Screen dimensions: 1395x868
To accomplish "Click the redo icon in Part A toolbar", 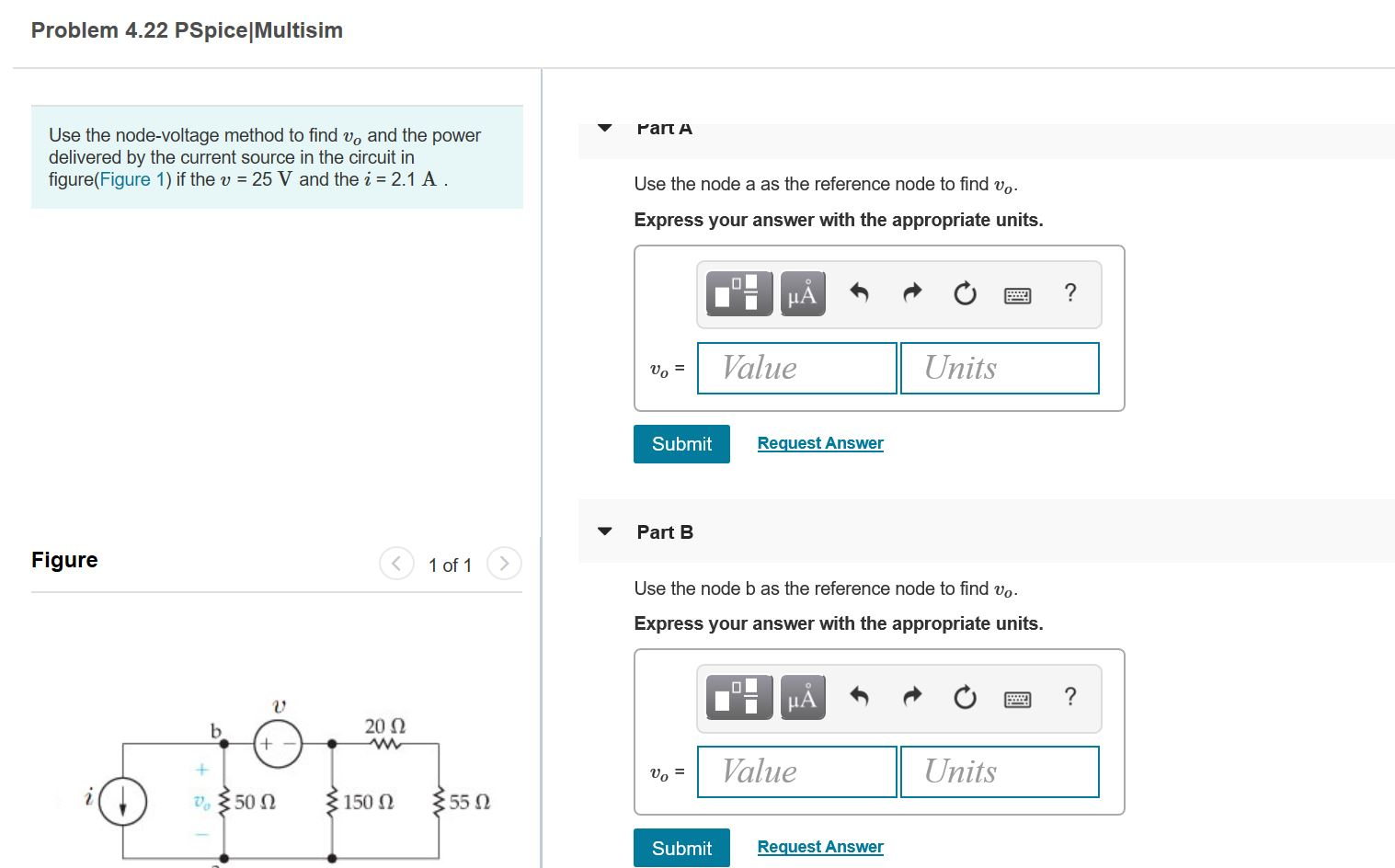I will [x=911, y=293].
